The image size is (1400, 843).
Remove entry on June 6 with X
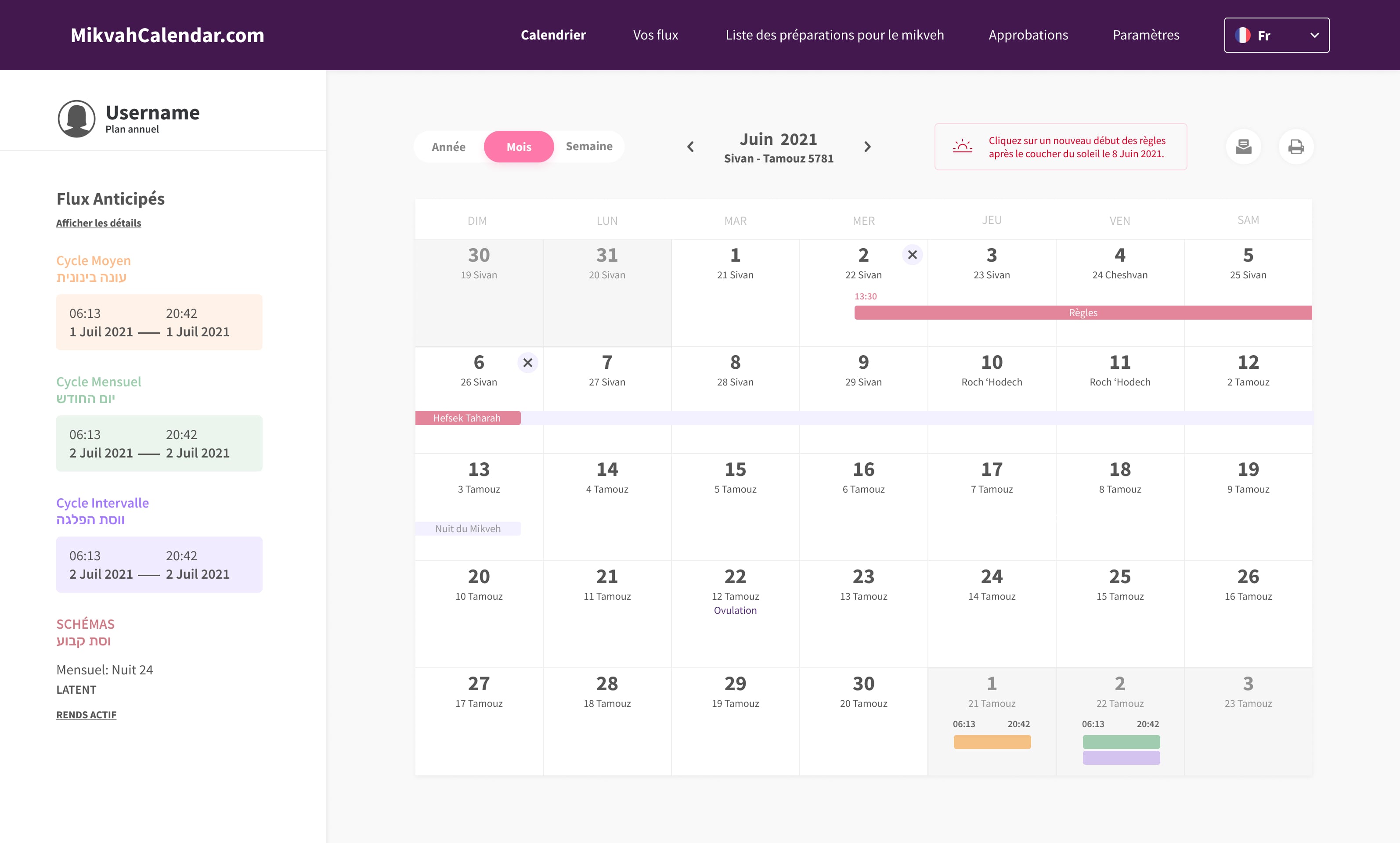point(527,362)
